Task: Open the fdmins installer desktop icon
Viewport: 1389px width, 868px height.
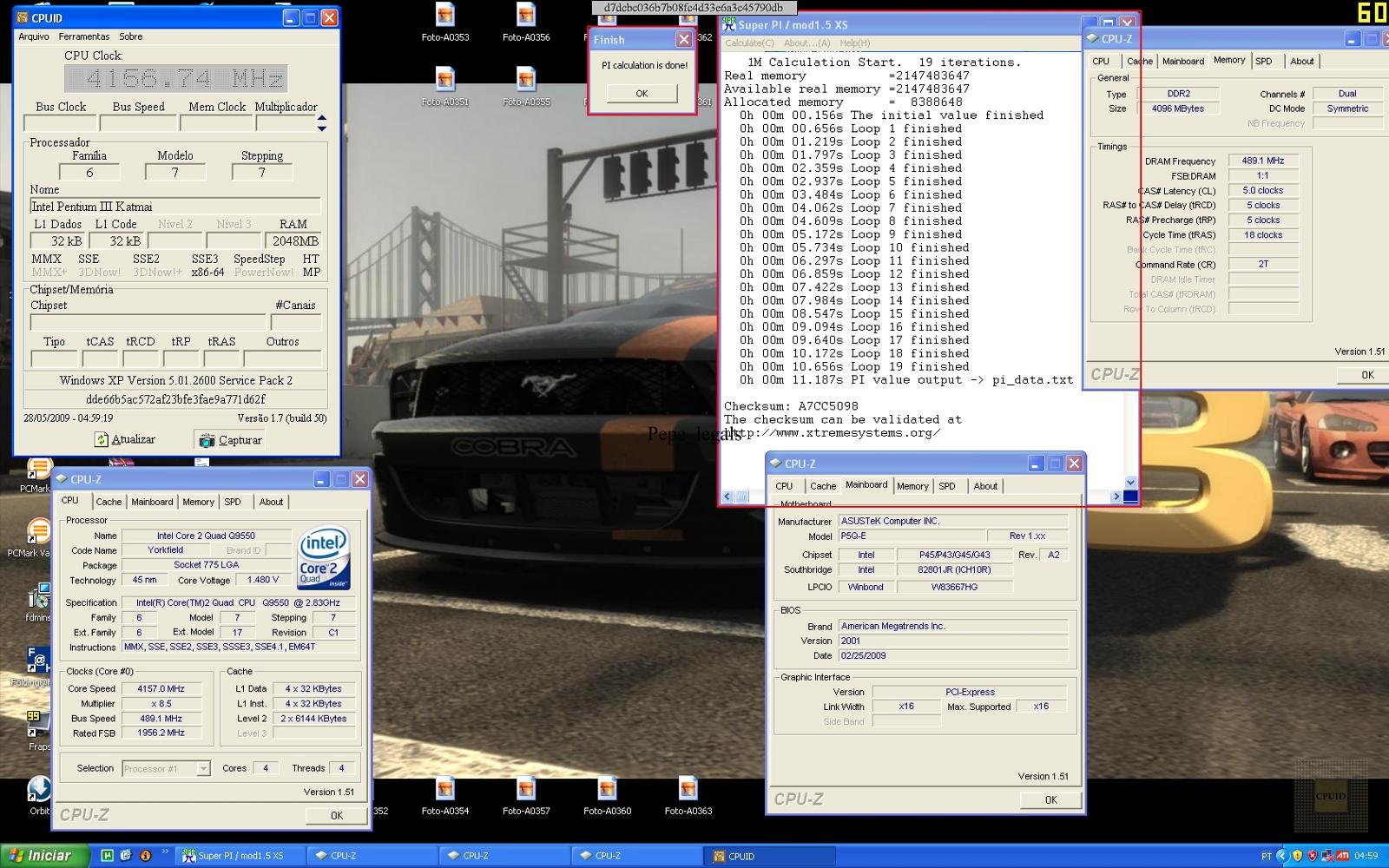Action: (x=38, y=595)
